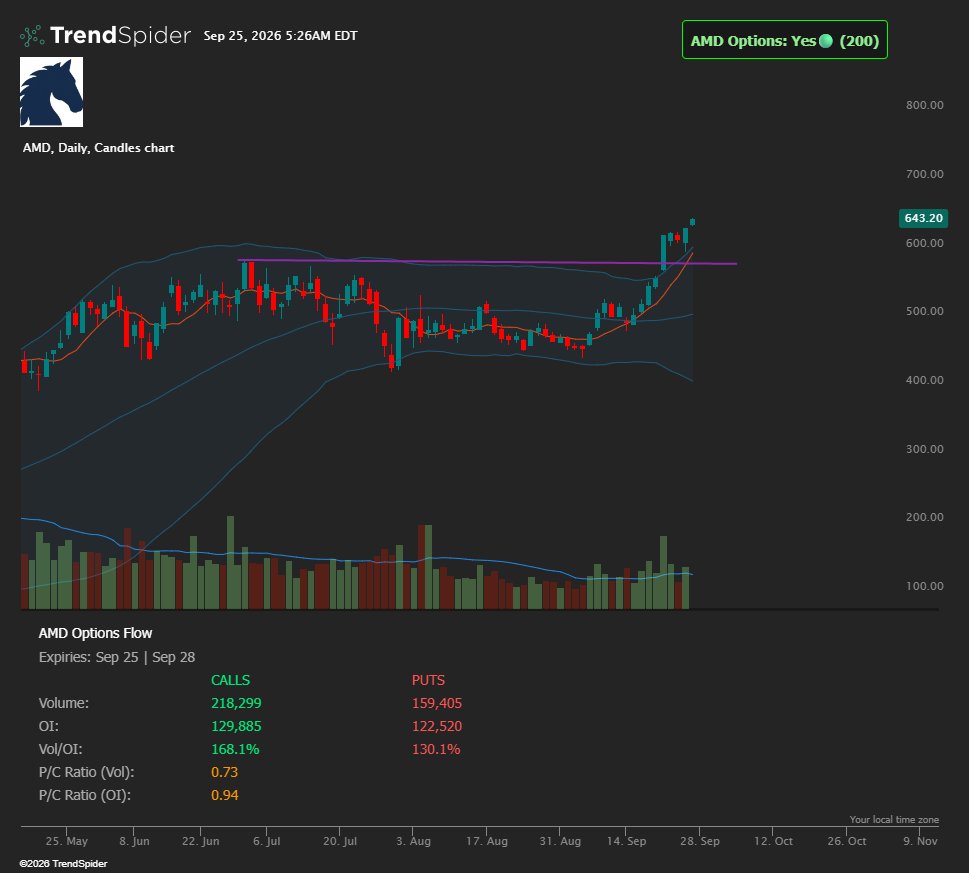Click the 14. Sep date axis label
Image resolution: width=969 pixels, height=873 pixels.
626,841
